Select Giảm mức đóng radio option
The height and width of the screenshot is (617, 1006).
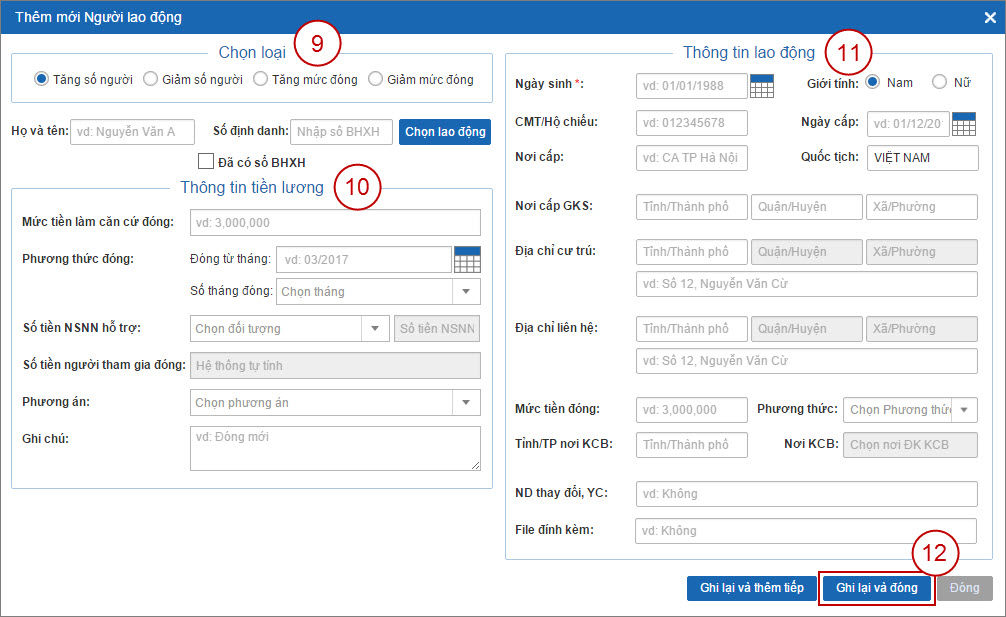click(375, 79)
